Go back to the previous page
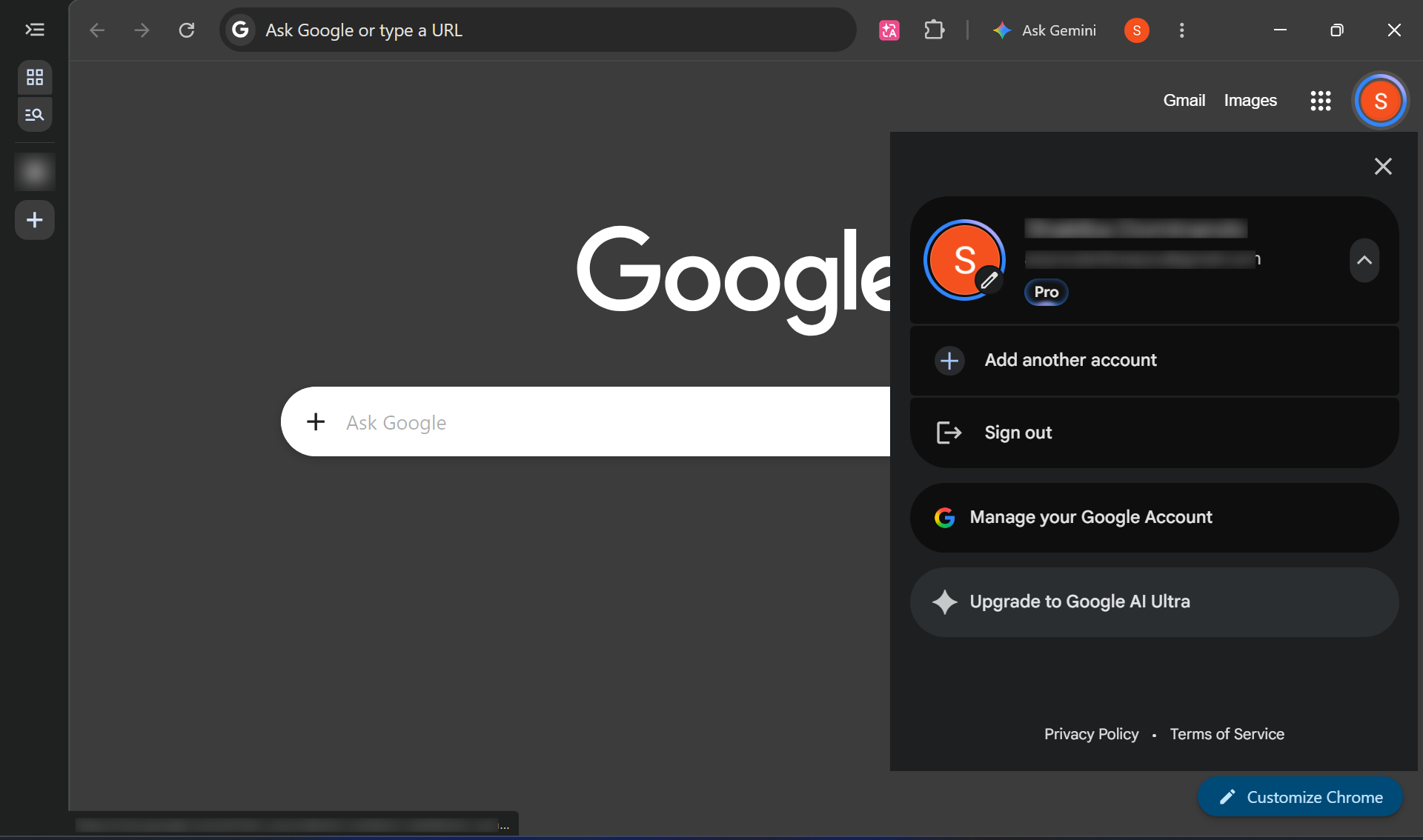Viewport: 1423px width, 840px height. [x=97, y=30]
